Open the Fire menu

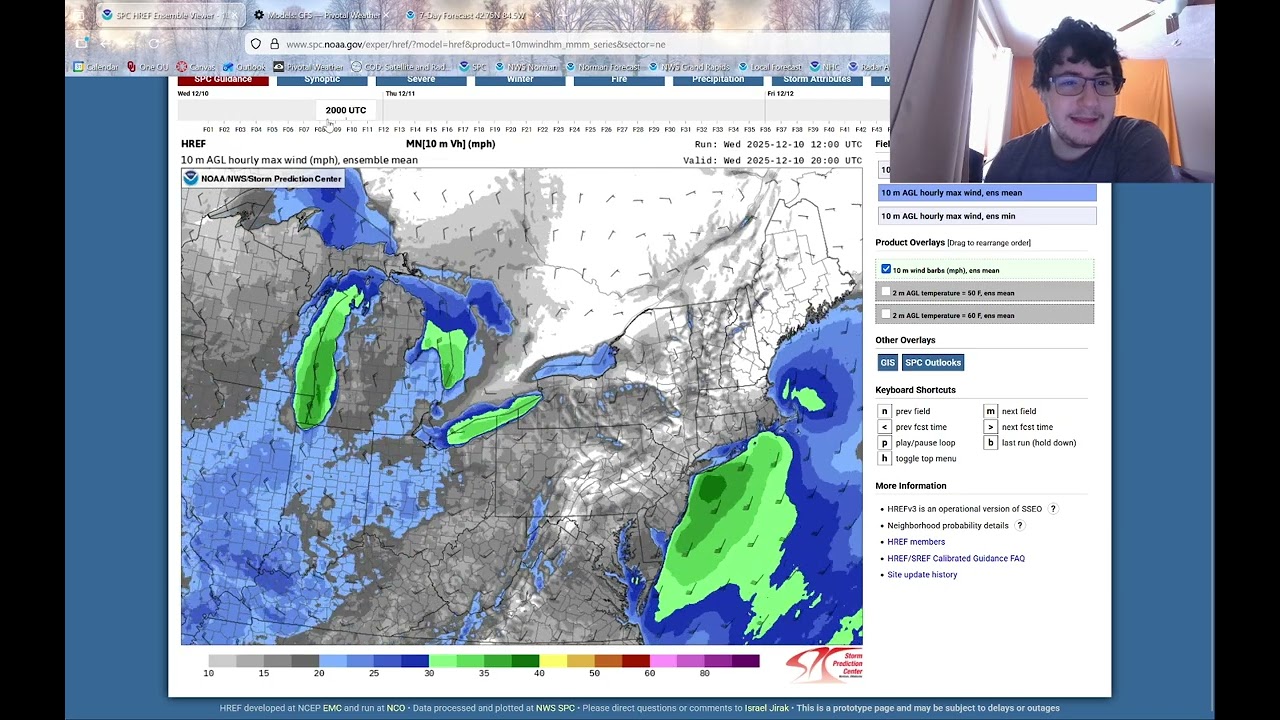point(619,80)
